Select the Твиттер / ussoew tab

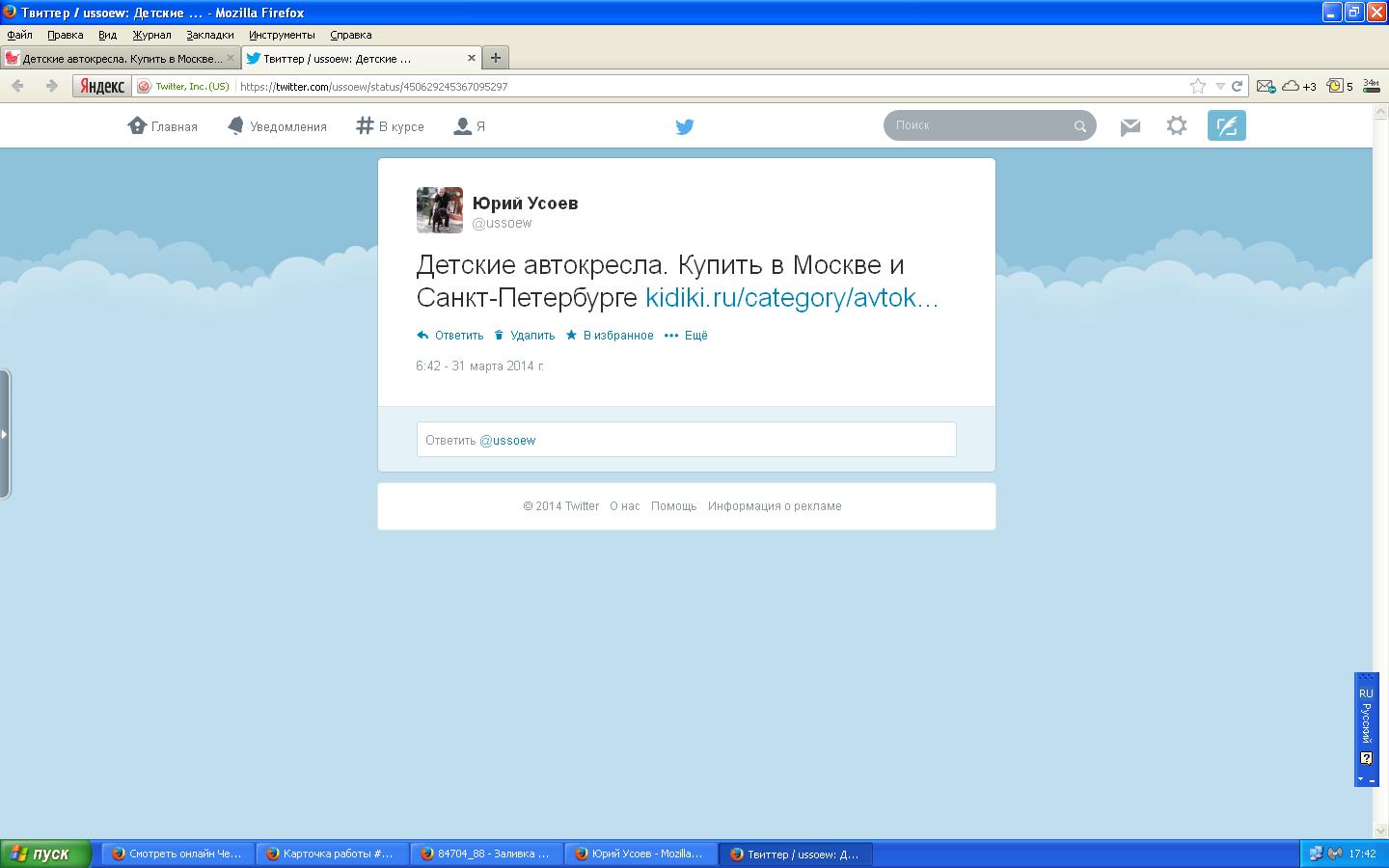pos(362,58)
